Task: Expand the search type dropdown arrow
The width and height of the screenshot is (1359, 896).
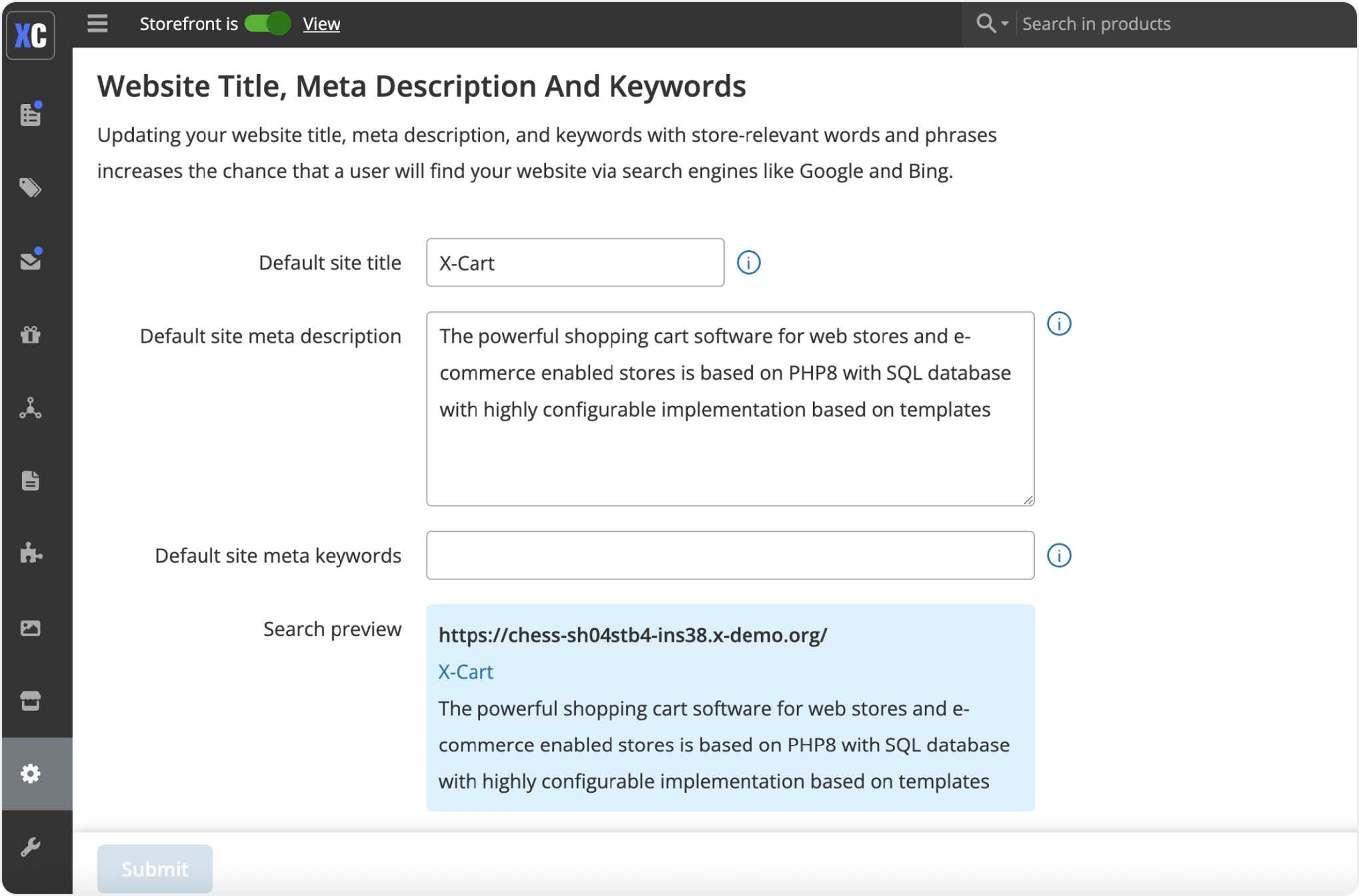Action: point(1004,24)
